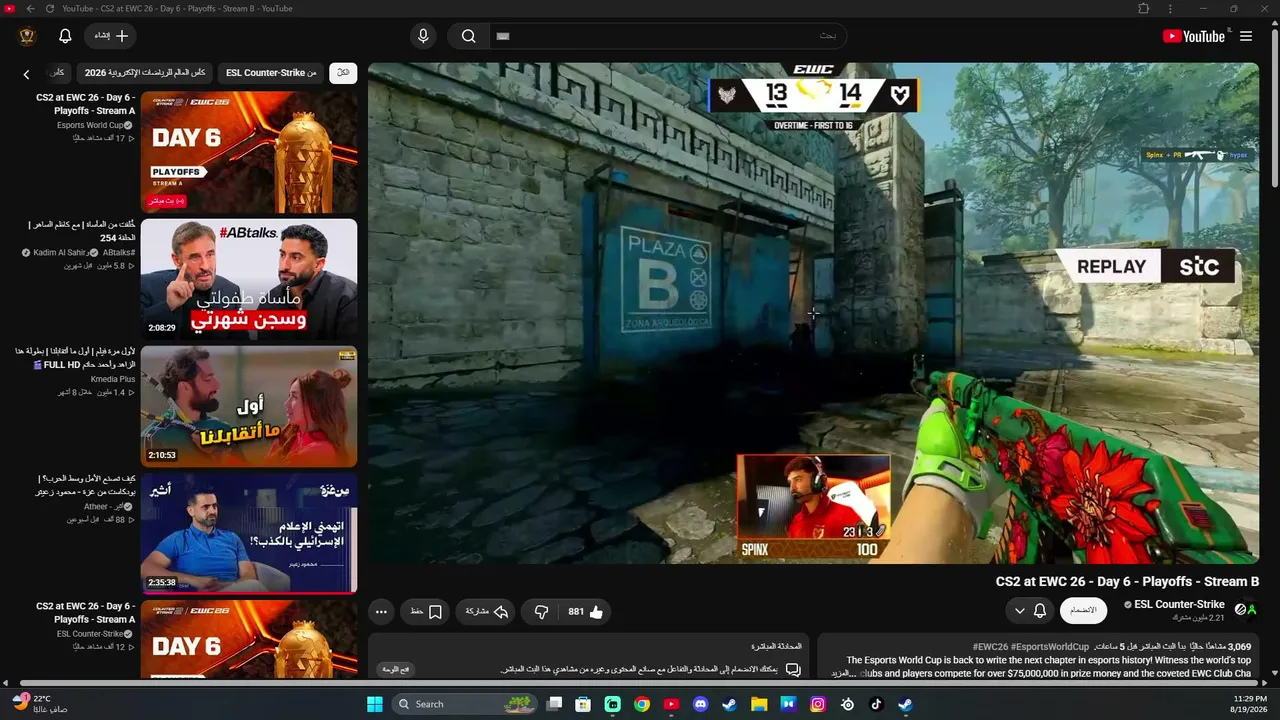Open the live chat panel button (فتح اللوحة)
Image resolution: width=1280 pixels, height=720 pixels.
pos(397,669)
